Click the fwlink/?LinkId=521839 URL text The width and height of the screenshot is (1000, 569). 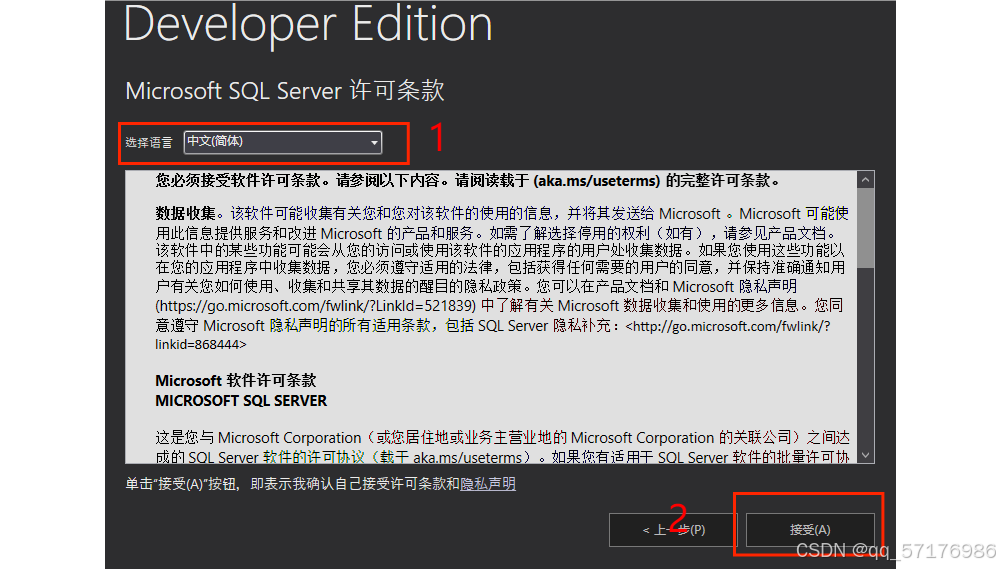click(316, 306)
